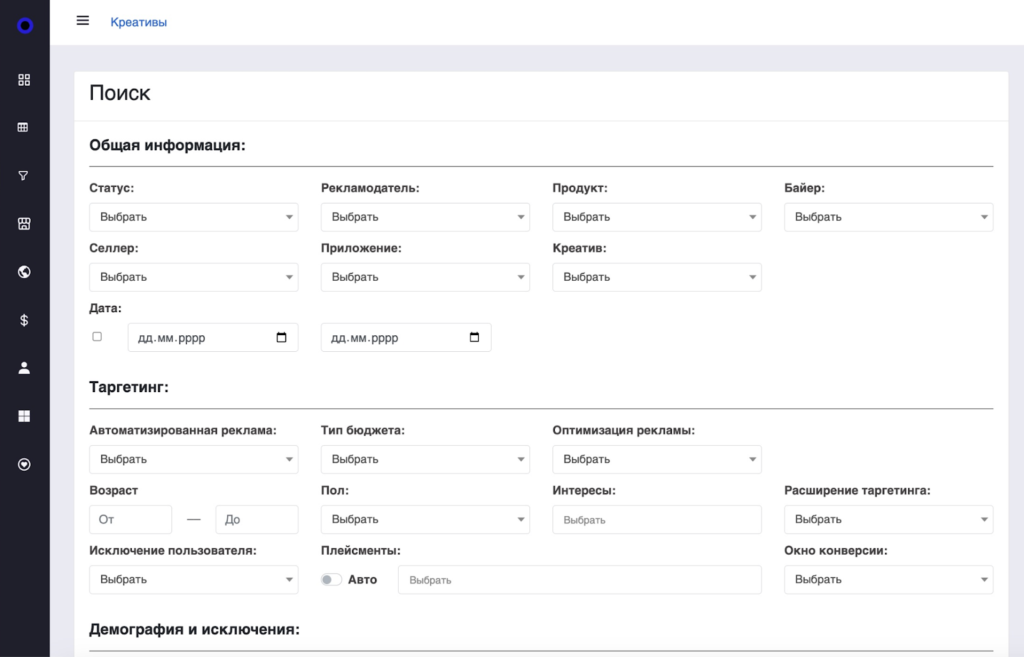Open the Тип бюджета dropdown

pyautogui.click(x=425, y=459)
